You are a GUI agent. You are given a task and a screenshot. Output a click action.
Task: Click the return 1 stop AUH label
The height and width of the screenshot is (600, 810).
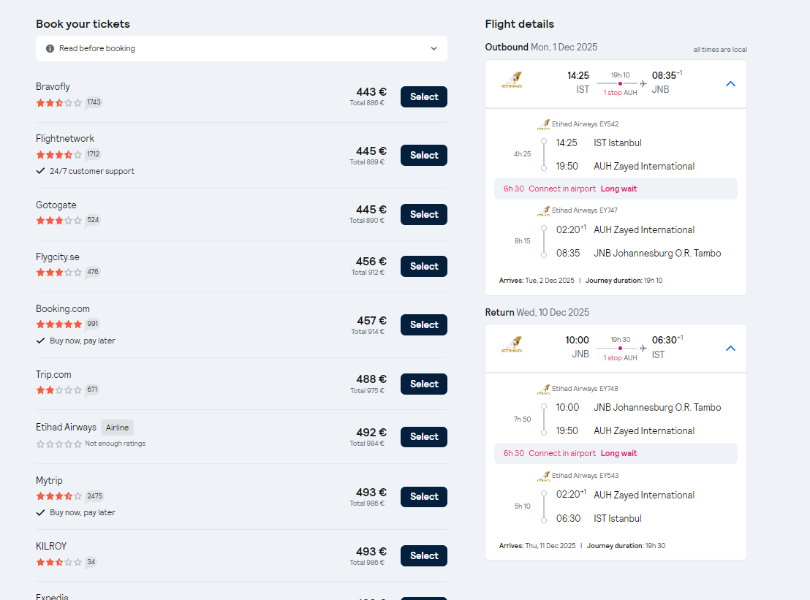(x=620, y=358)
